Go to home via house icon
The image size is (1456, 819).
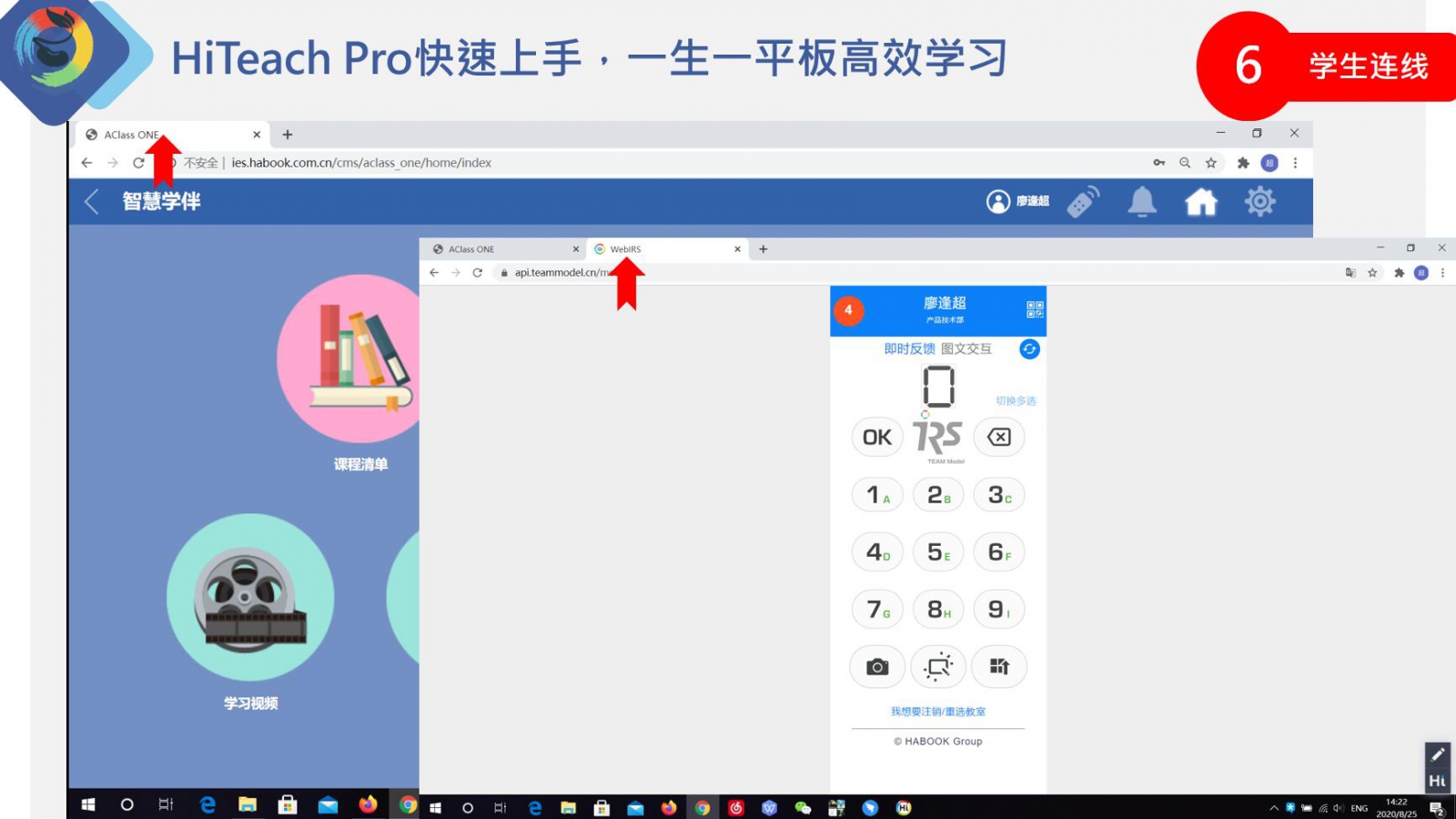click(1200, 202)
